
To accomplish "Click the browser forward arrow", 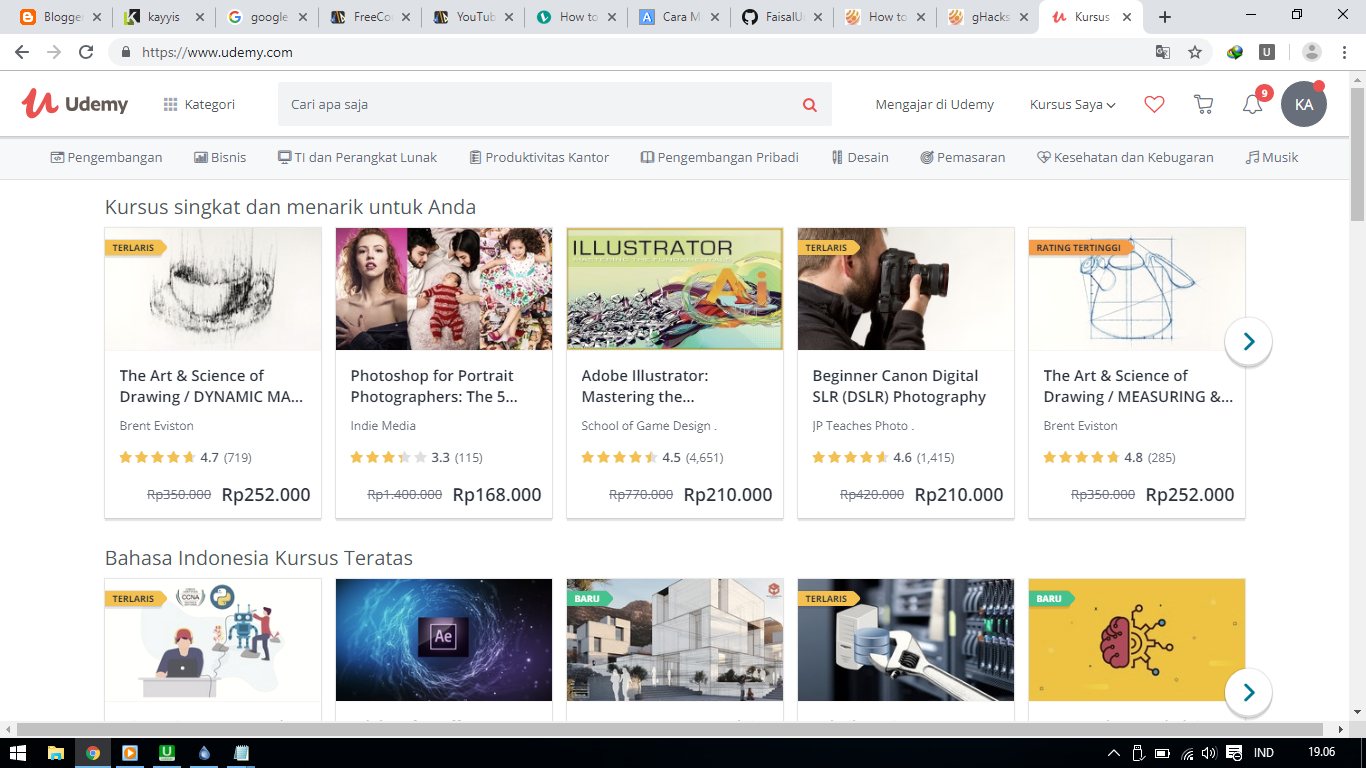I will click(x=54, y=52).
